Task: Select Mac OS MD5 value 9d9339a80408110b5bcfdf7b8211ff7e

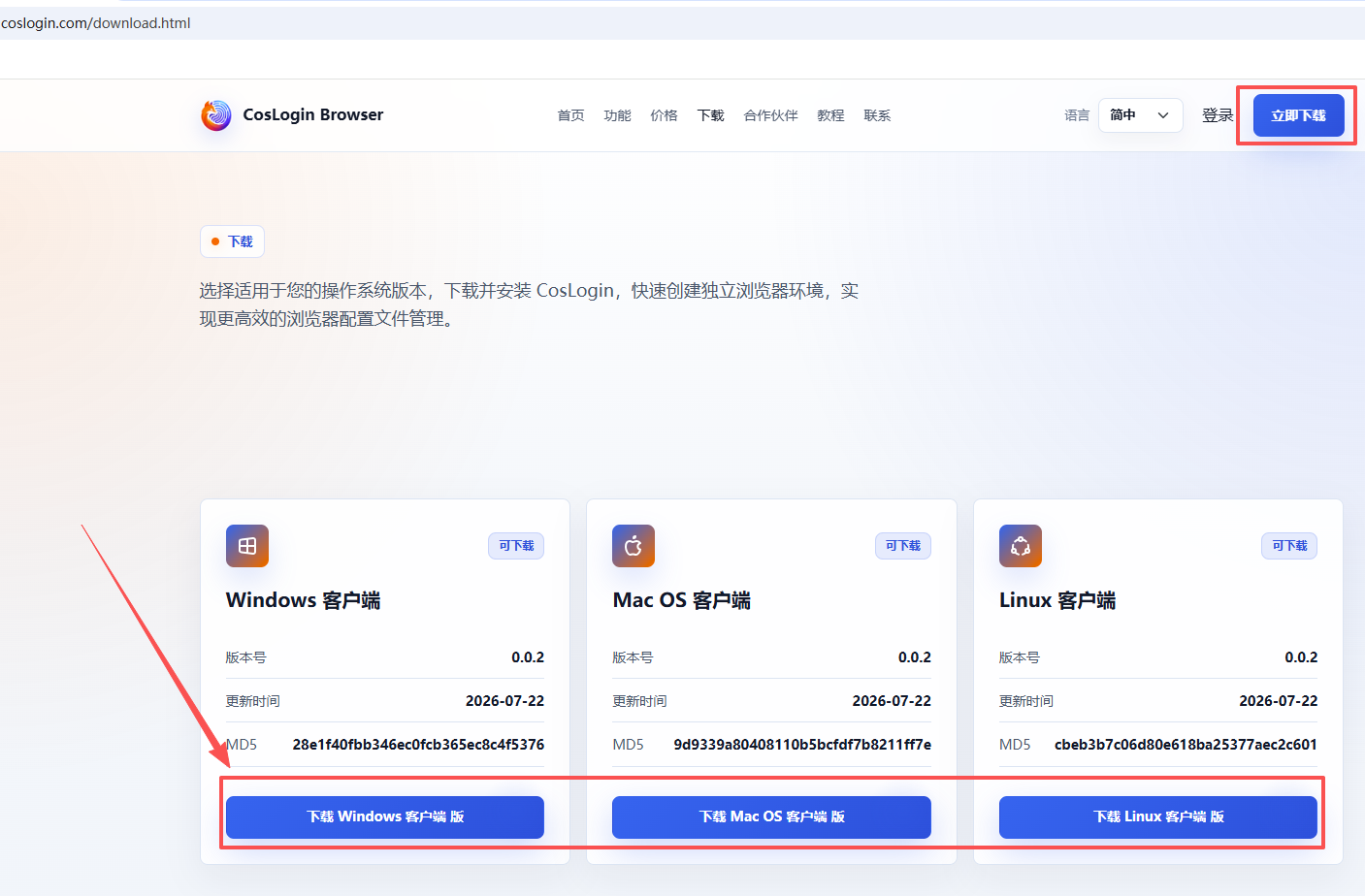Action: pyautogui.click(x=802, y=745)
